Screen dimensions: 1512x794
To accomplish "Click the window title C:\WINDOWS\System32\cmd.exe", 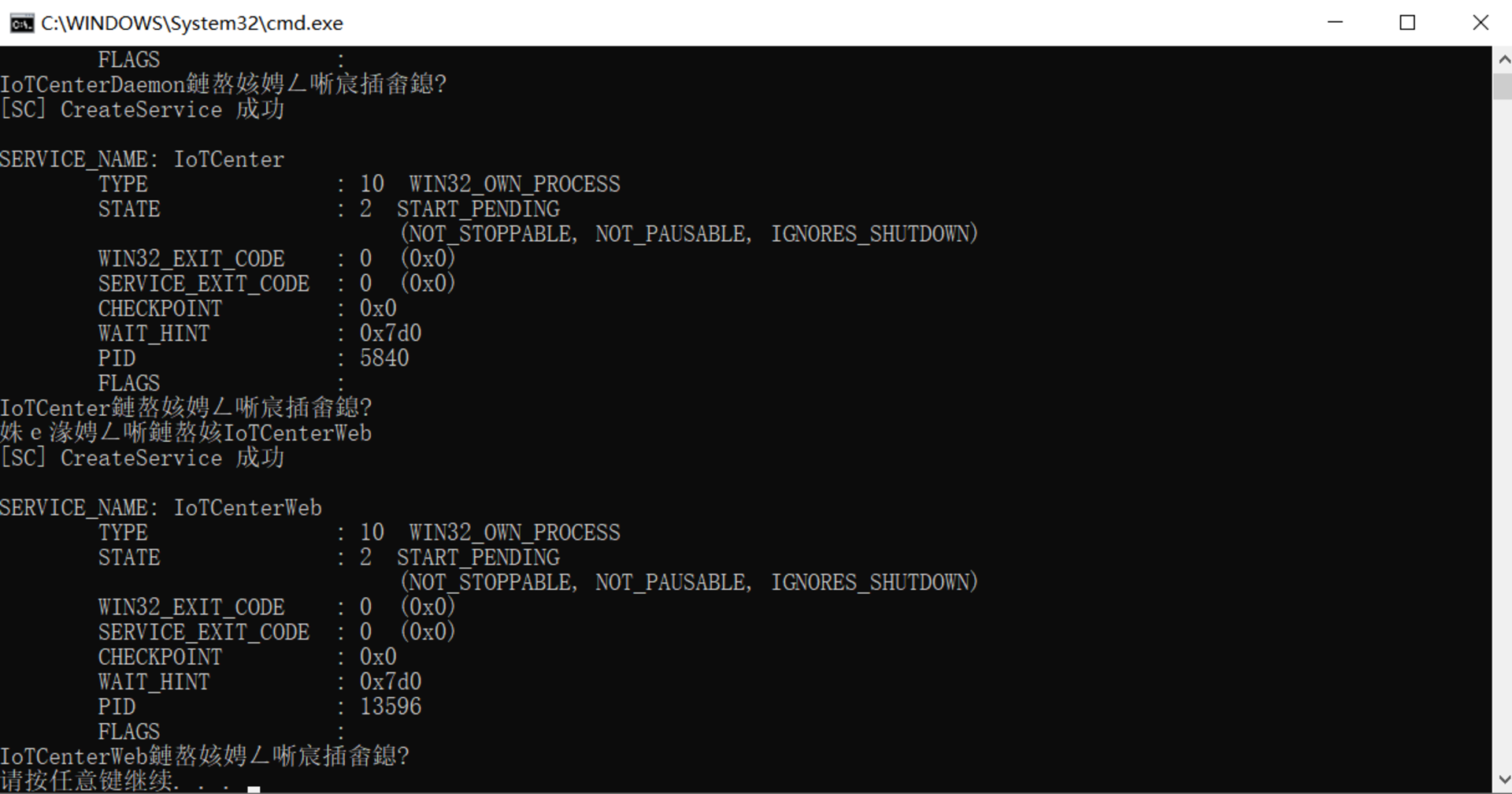I will (x=191, y=24).
